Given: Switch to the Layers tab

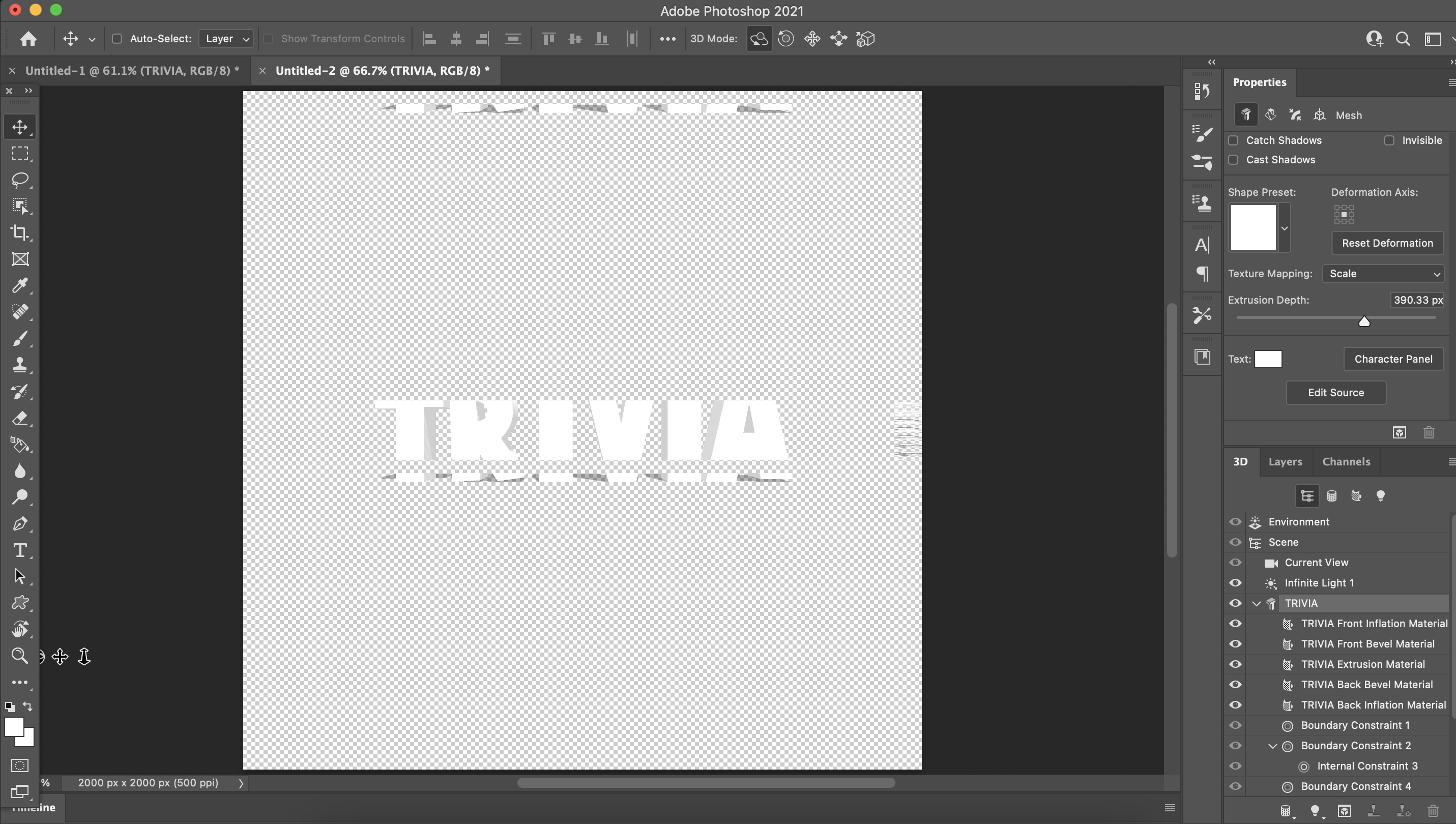Looking at the screenshot, I should coord(1285,461).
